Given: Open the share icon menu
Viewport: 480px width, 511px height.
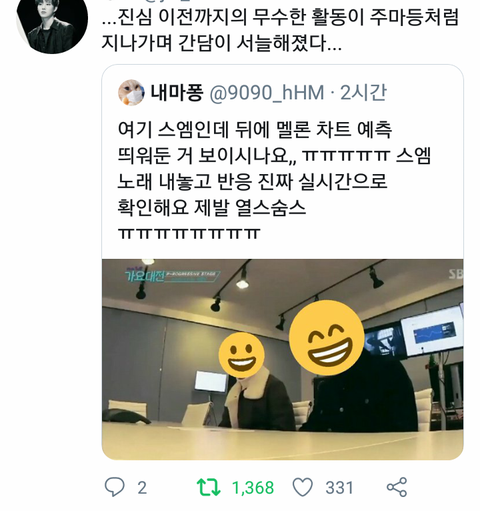Looking at the screenshot, I should [x=397, y=487].
